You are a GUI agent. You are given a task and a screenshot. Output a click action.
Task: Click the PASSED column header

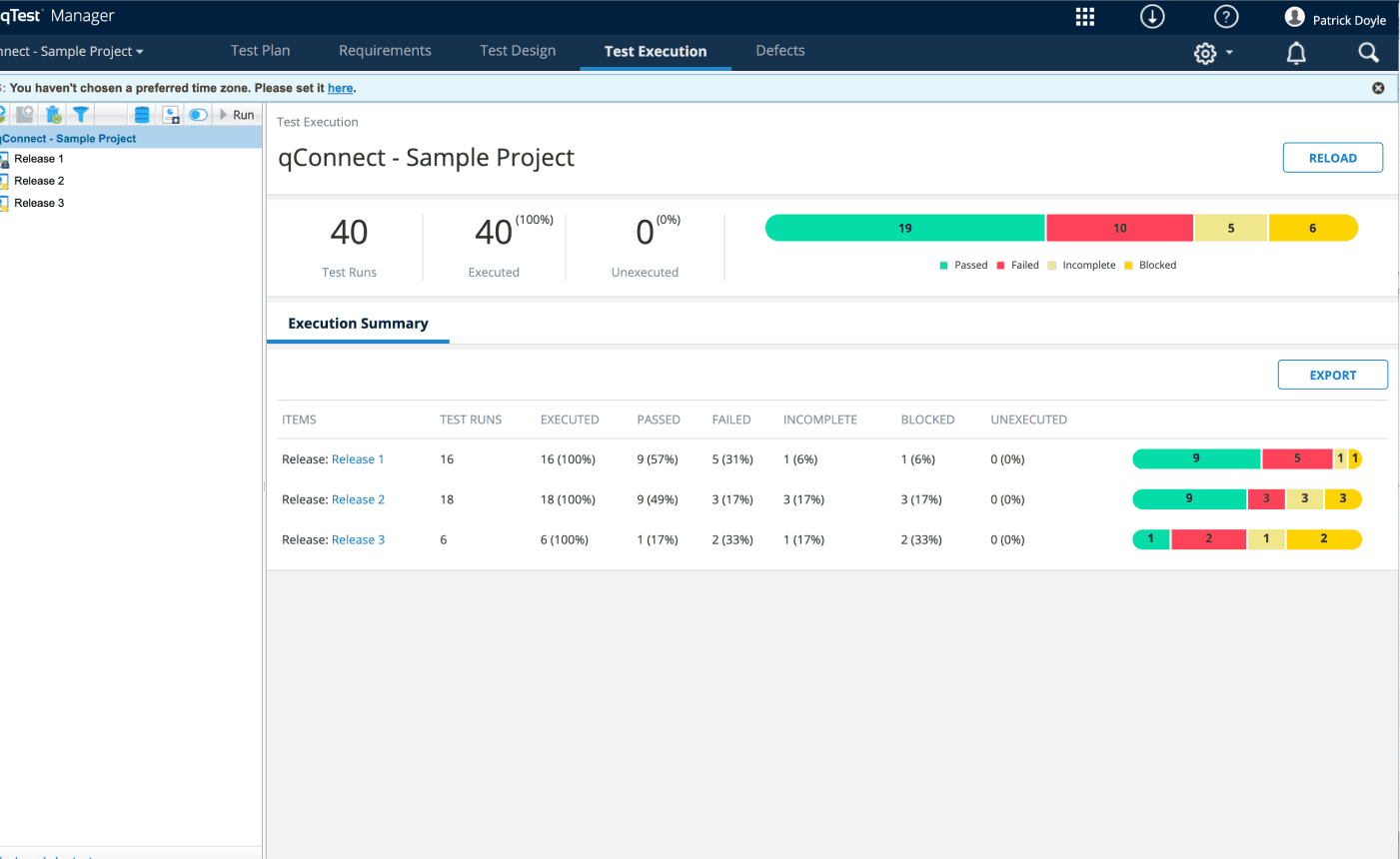pos(659,420)
